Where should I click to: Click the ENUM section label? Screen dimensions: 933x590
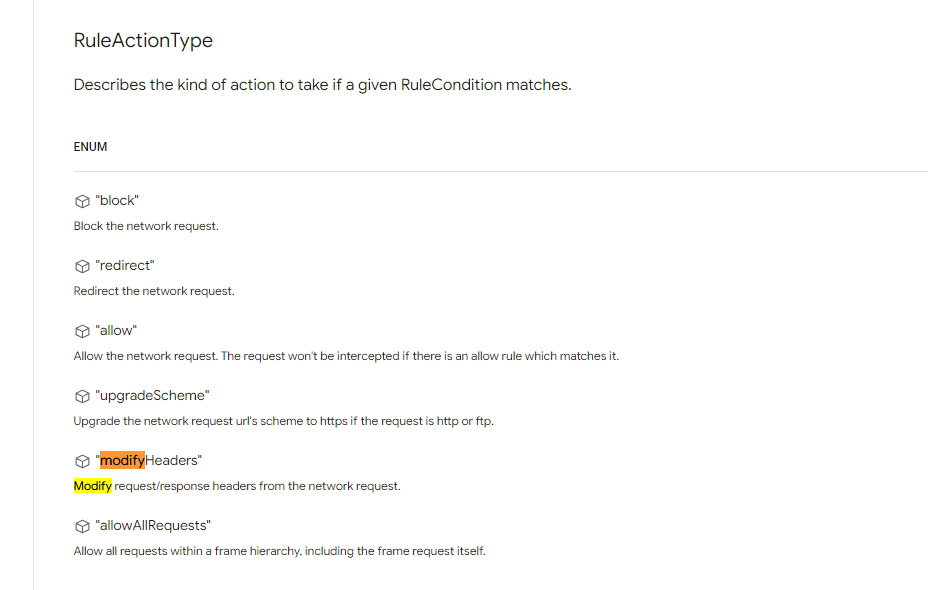pyautogui.click(x=90, y=147)
